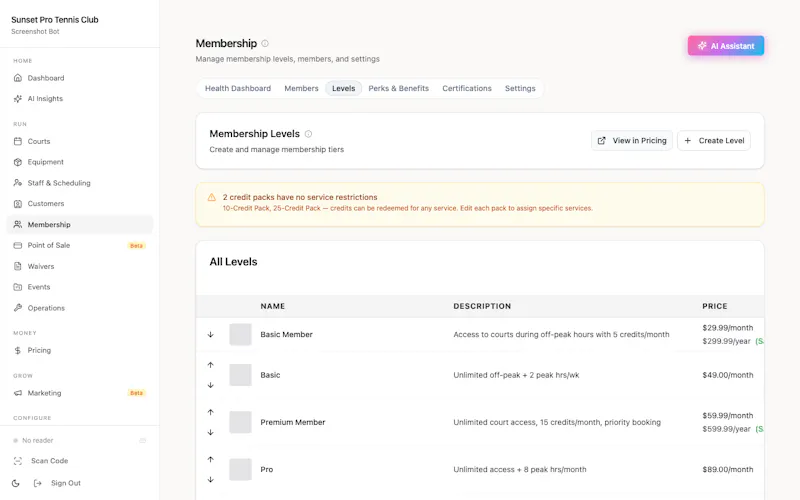
Task: Click the Waivers document icon
Action: pyautogui.click(x=18, y=266)
